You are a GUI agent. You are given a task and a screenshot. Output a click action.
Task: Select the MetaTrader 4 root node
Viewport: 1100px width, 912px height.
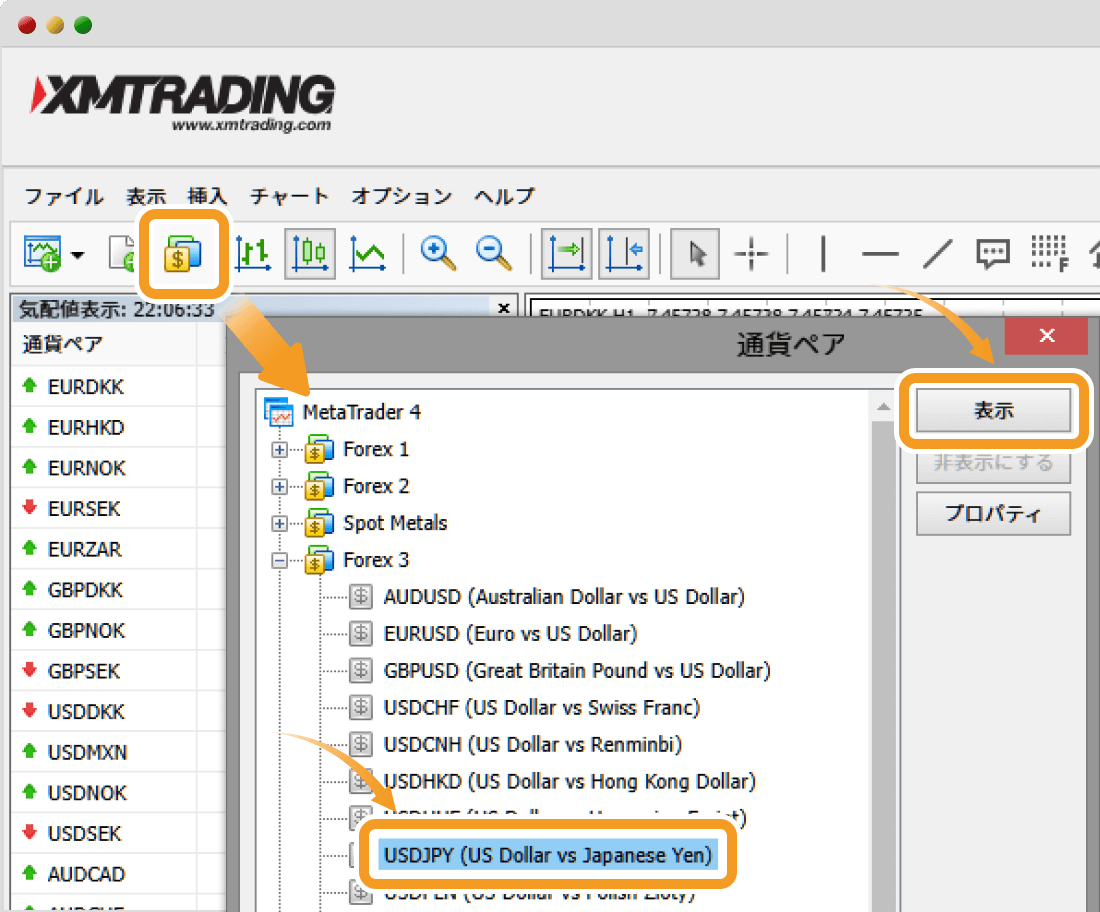[361, 412]
